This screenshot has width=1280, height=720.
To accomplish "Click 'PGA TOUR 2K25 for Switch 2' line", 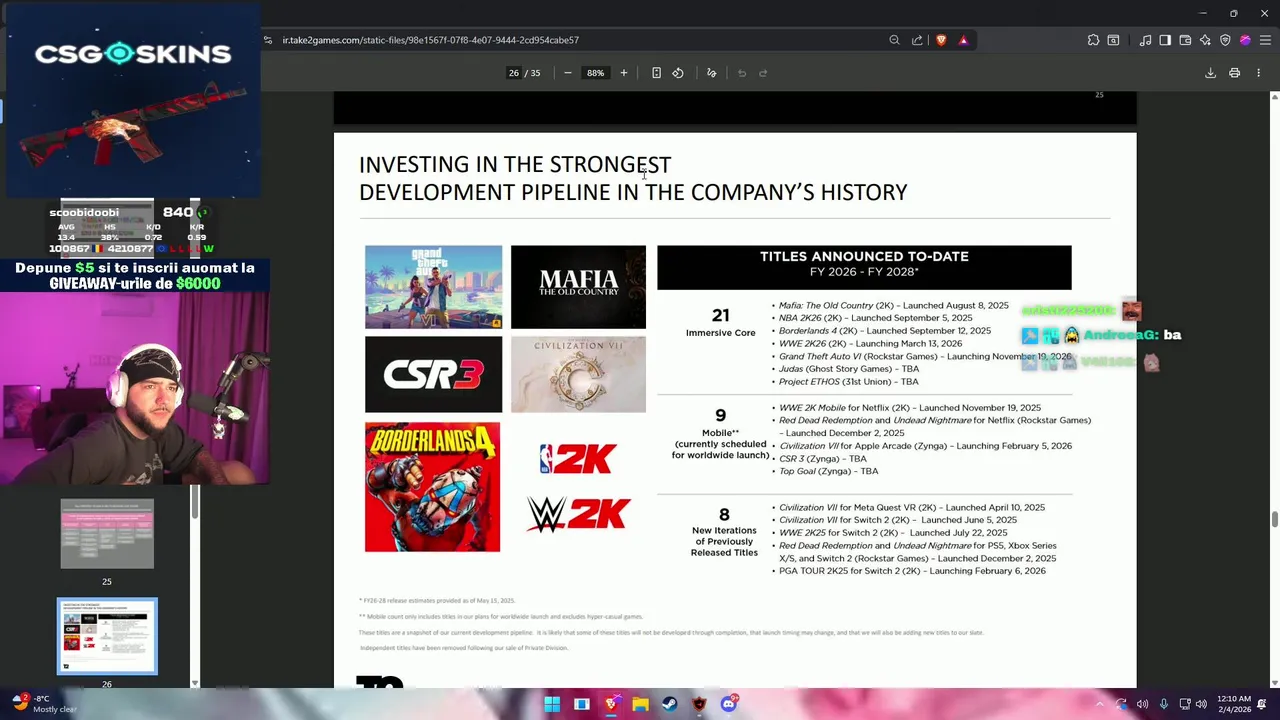I will point(912,571).
